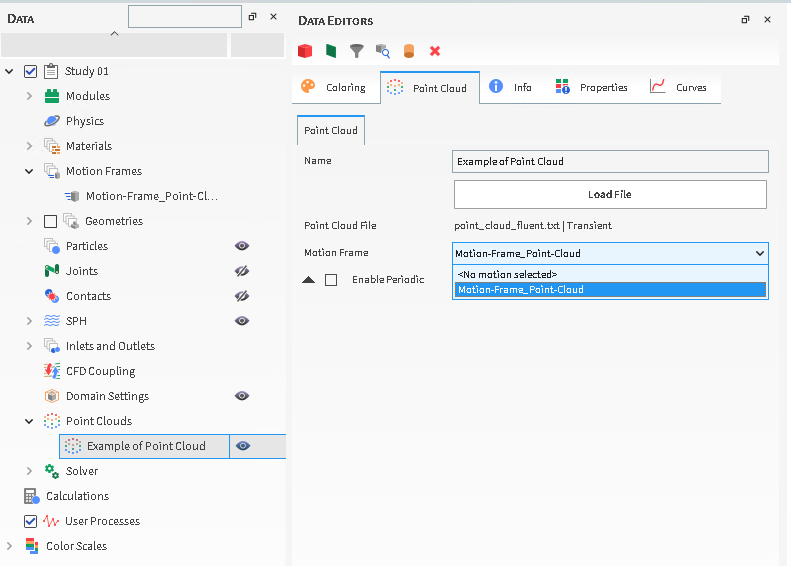The image size is (791, 566).
Task: Click the green flag toolbar icon
Action: pyautogui.click(x=331, y=51)
